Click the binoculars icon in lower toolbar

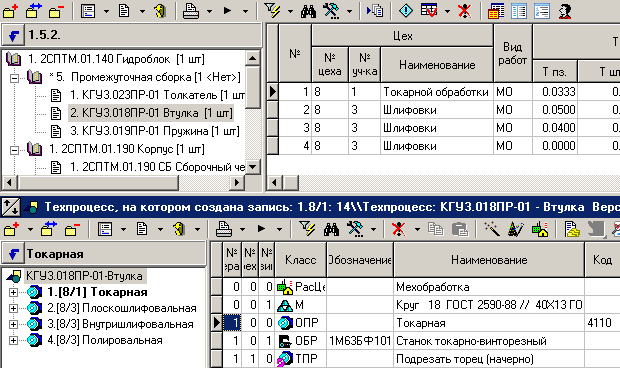coord(331,229)
